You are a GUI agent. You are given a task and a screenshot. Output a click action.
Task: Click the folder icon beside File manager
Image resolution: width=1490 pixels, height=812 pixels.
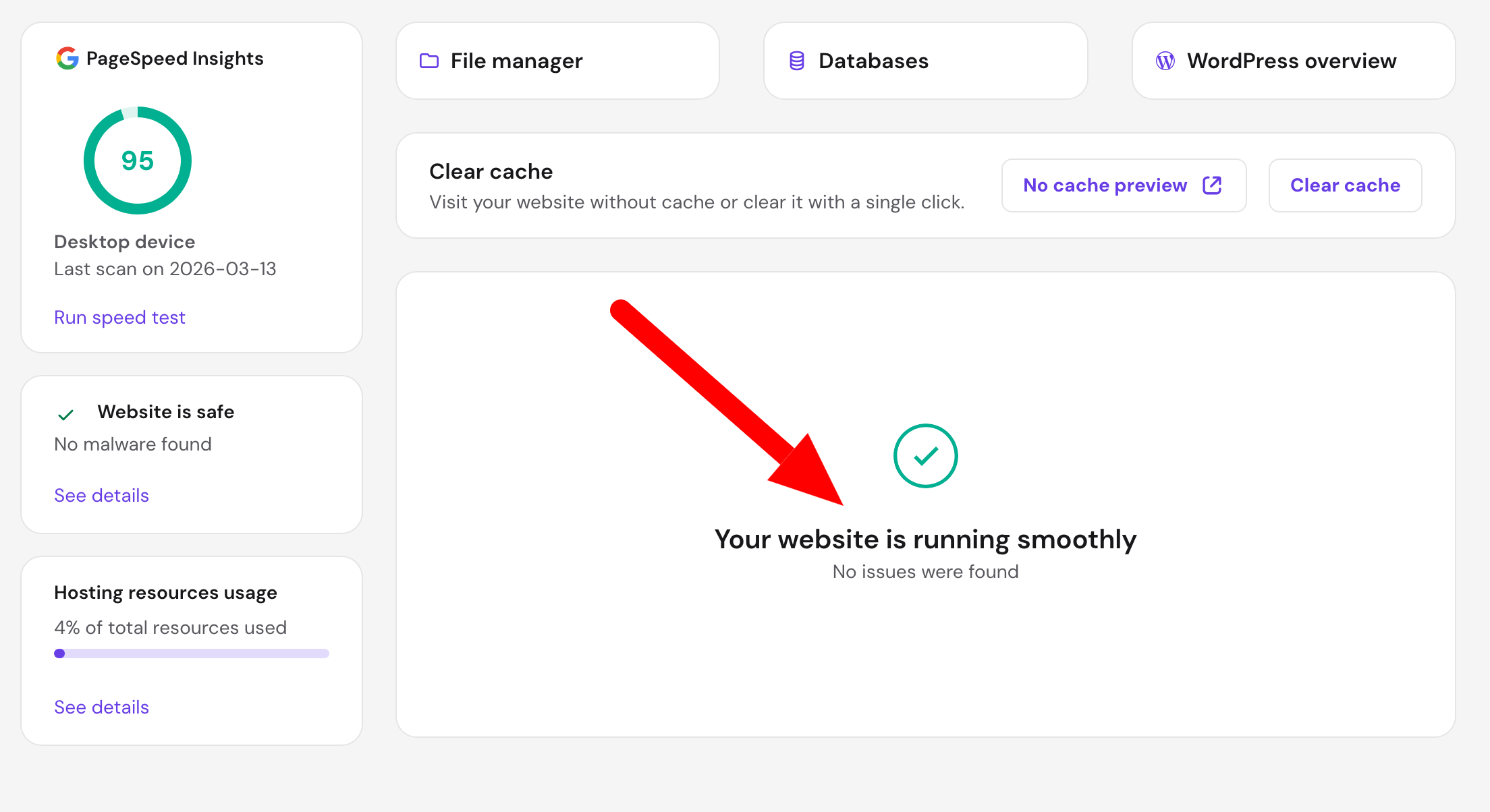click(x=429, y=61)
